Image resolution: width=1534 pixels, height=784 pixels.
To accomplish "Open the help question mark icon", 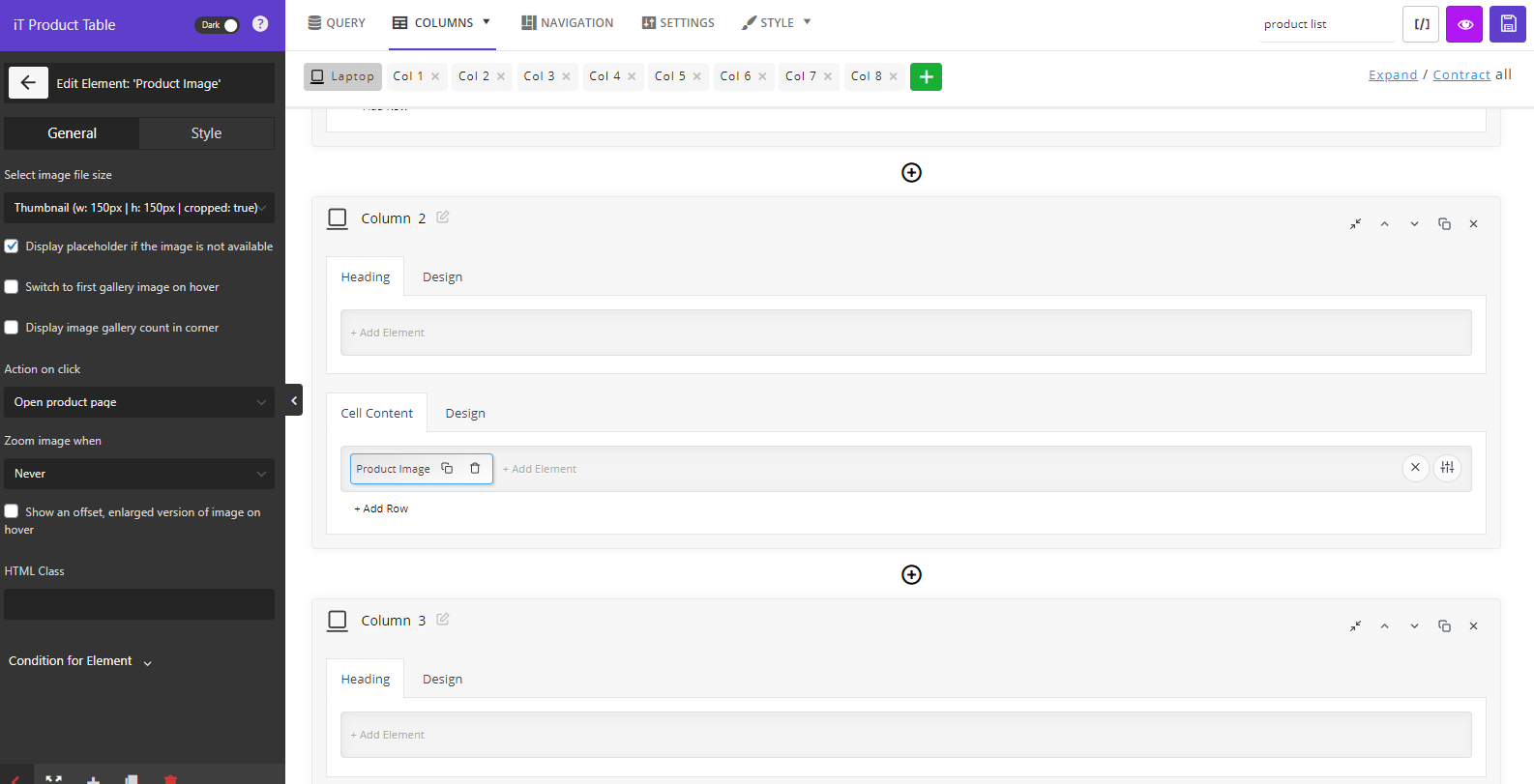I will (260, 24).
